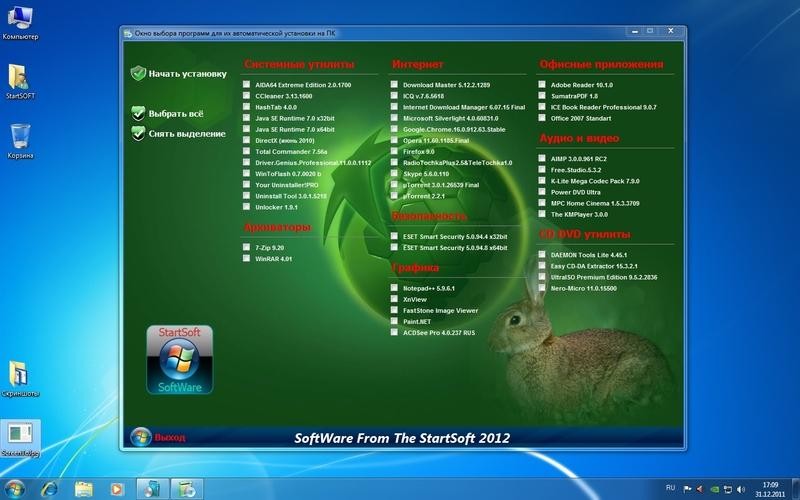Screen dimensions: 800x500
Task: Click the WinToFlash 0.7.0020 b label
Action: pyautogui.click(x=288, y=174)
